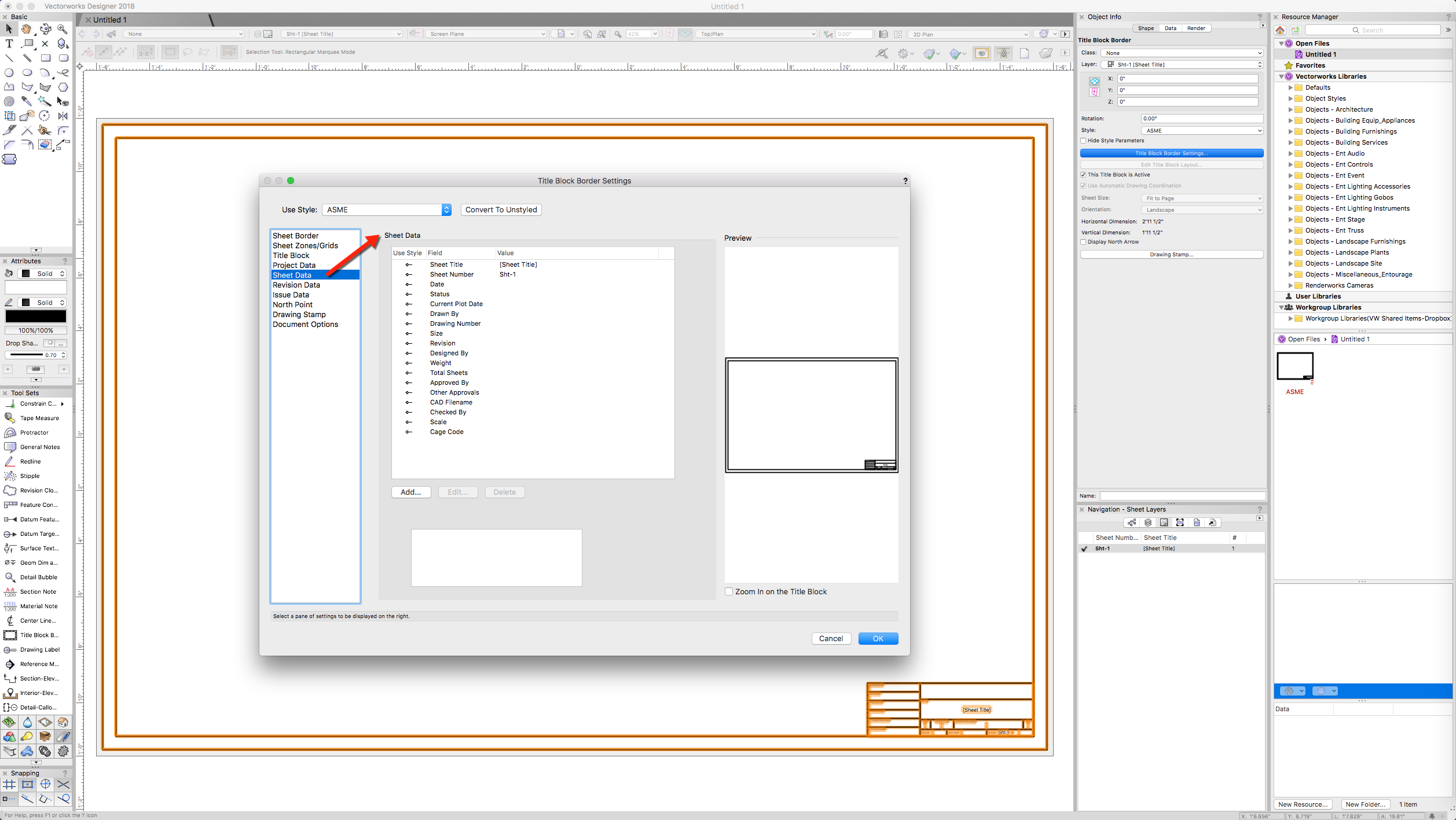Select the Text tool in Basic palette
Viewport: 1456px width, 820px height.
coord(9,43)
